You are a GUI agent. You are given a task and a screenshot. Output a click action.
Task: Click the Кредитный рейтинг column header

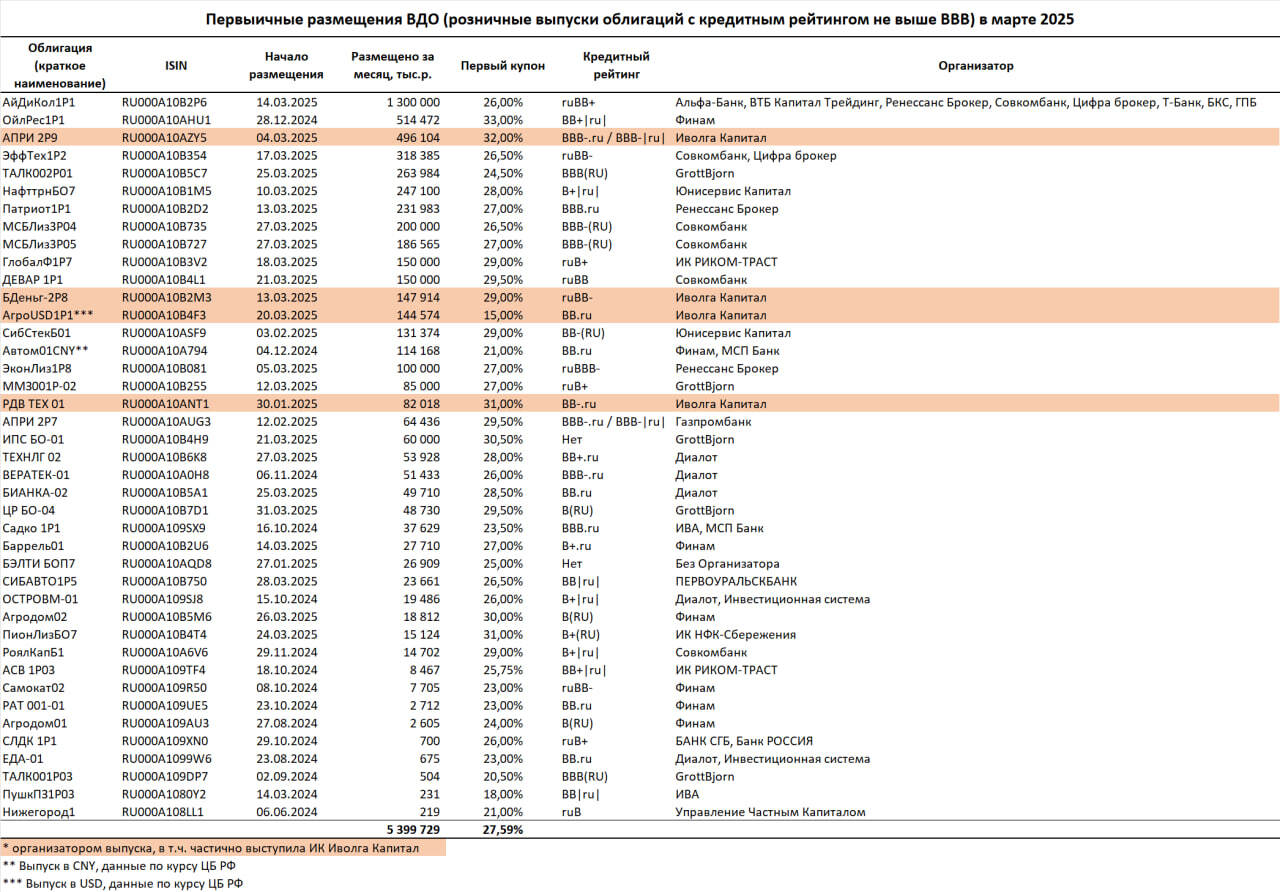click(617, 66)
